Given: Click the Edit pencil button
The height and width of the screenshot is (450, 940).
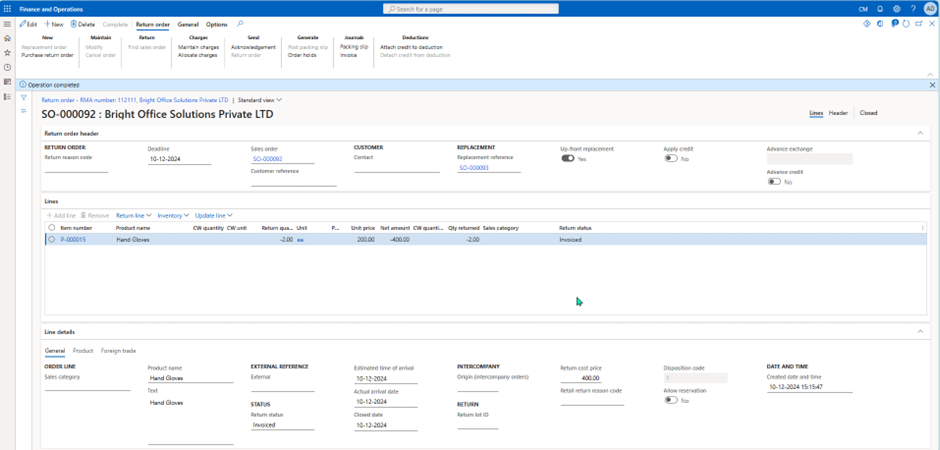Looking at the screenshot, I should pos(28,25).
